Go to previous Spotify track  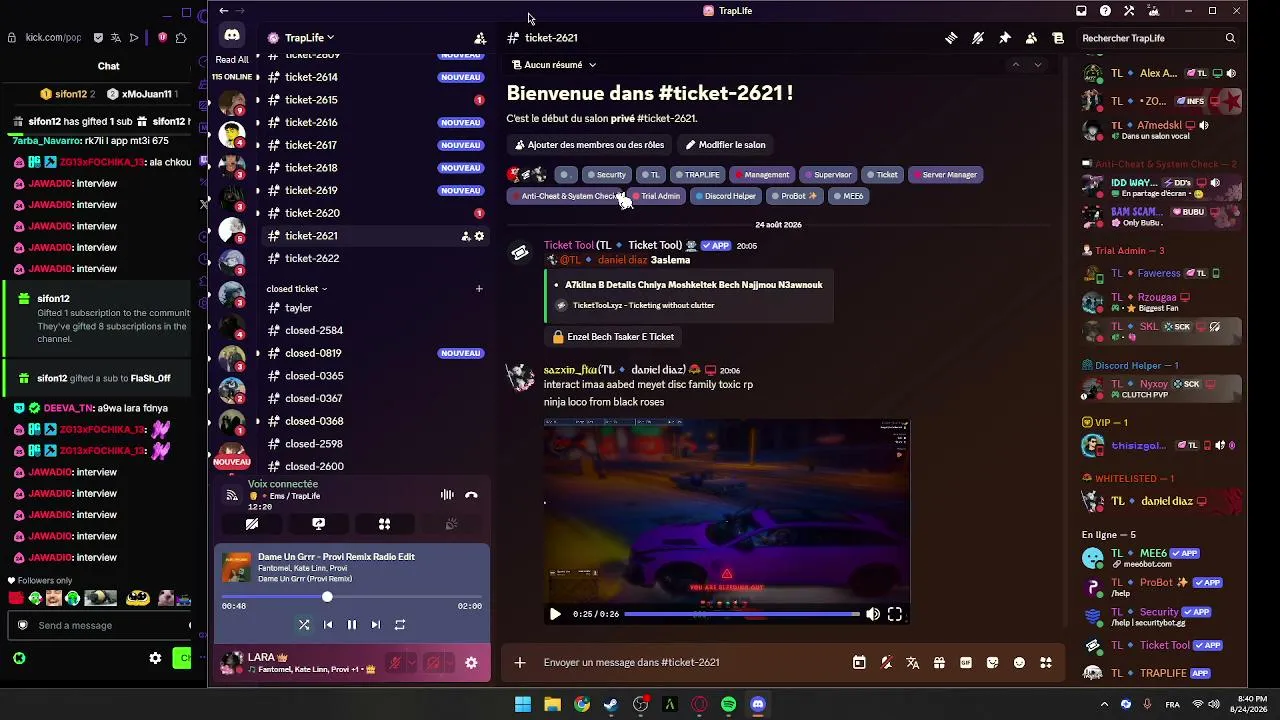tap(328, 625)
